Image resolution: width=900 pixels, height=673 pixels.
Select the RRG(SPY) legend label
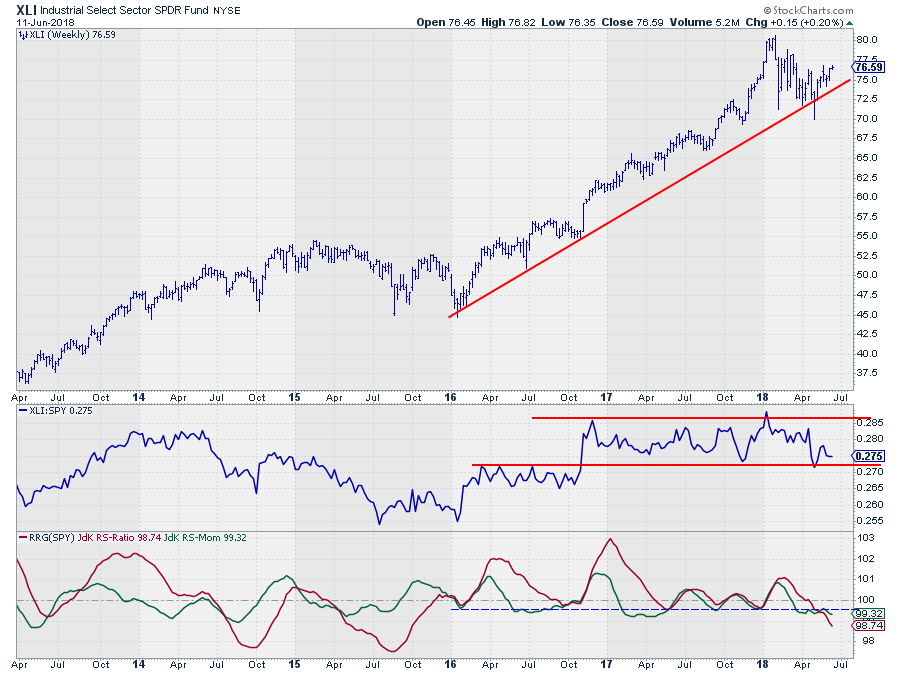click(52, 538)
